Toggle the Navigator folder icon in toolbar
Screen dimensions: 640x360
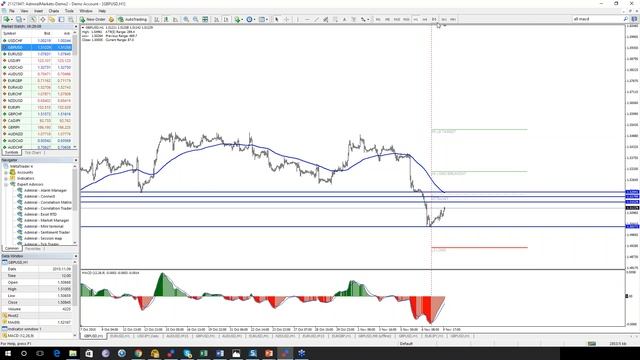pos(52,19)
